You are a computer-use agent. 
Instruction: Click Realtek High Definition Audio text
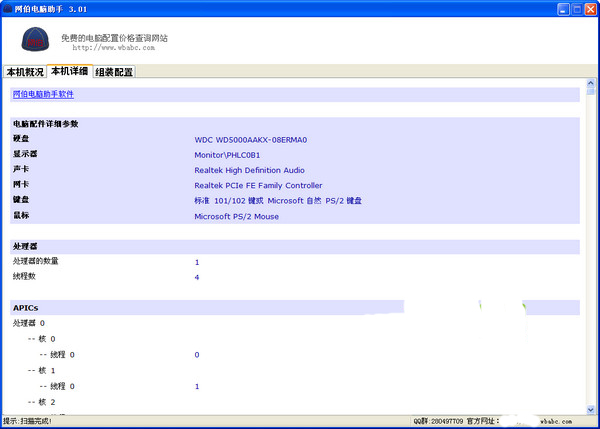(x=249, y=170)
